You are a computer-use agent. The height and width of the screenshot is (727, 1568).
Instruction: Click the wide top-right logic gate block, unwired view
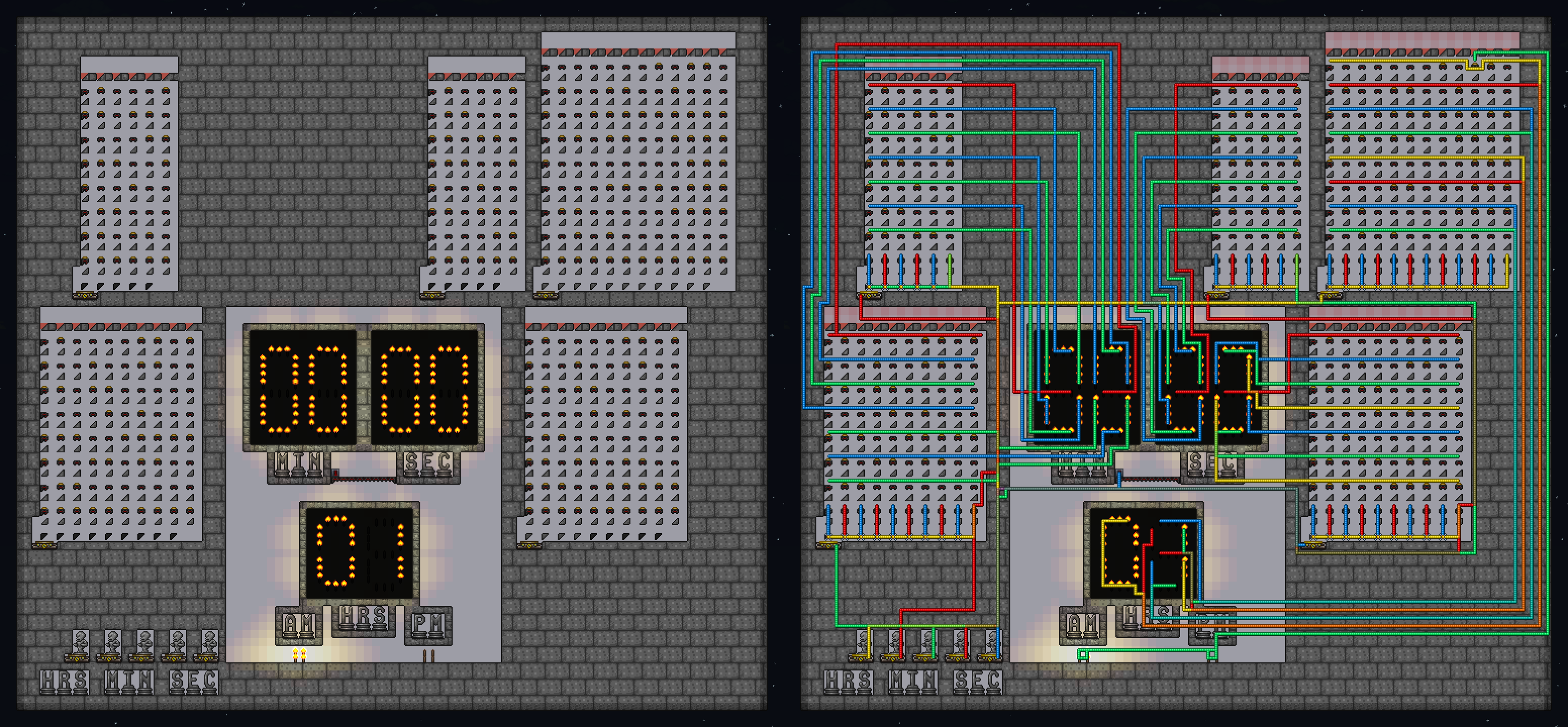[635, 163]
